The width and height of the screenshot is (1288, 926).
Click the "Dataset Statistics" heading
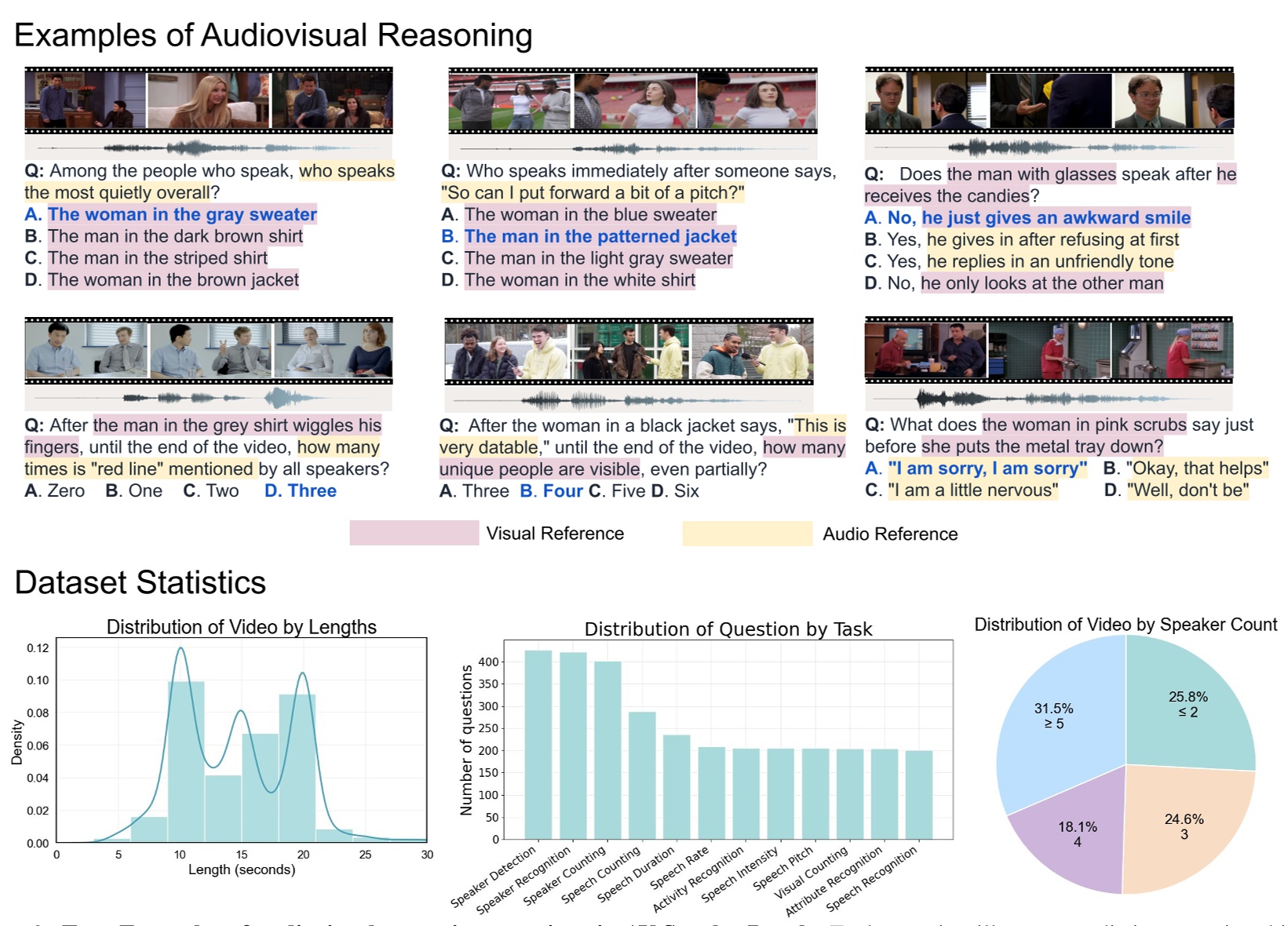pos(140,583)
